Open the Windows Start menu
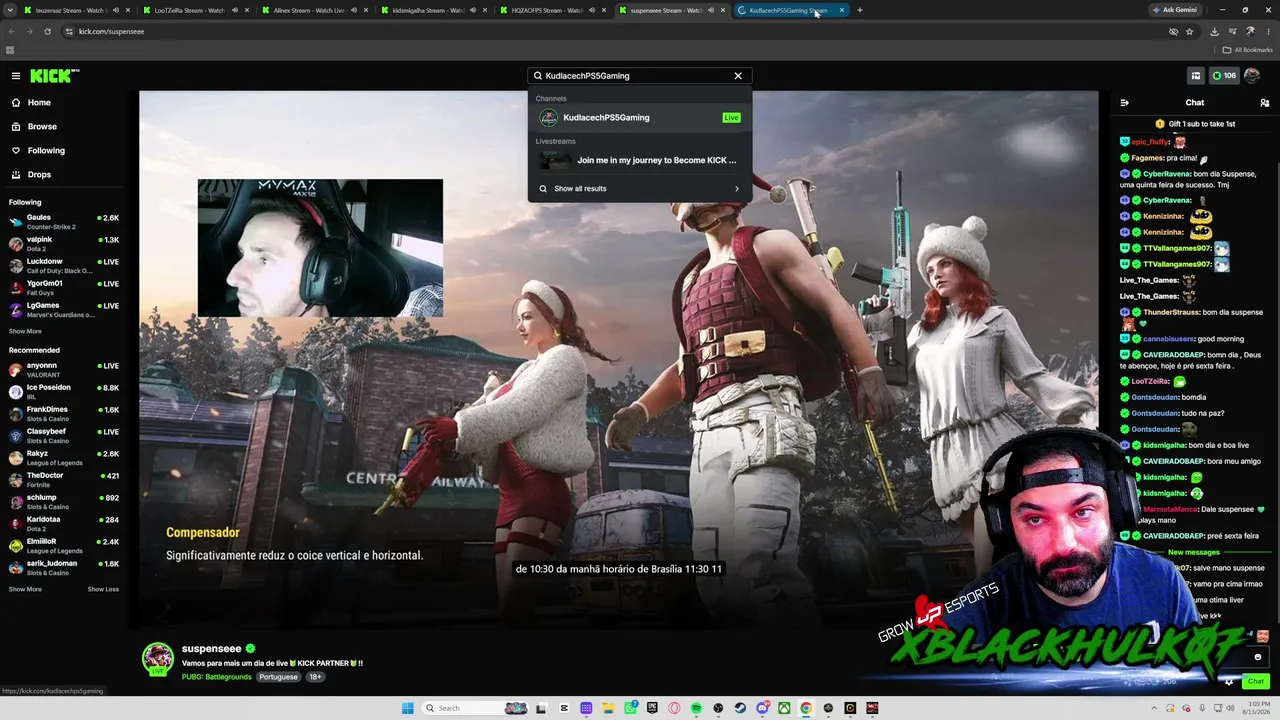Screen dimensions: 1280x720 click(x=407, y=708)
